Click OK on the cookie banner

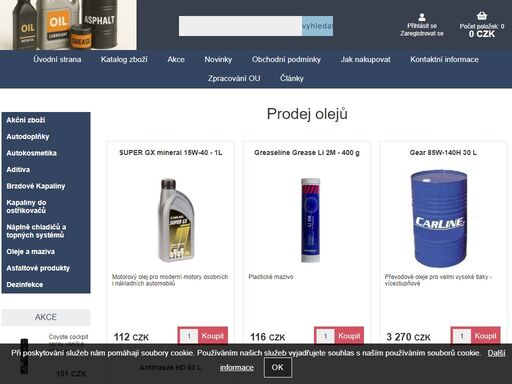pos(278,367)
